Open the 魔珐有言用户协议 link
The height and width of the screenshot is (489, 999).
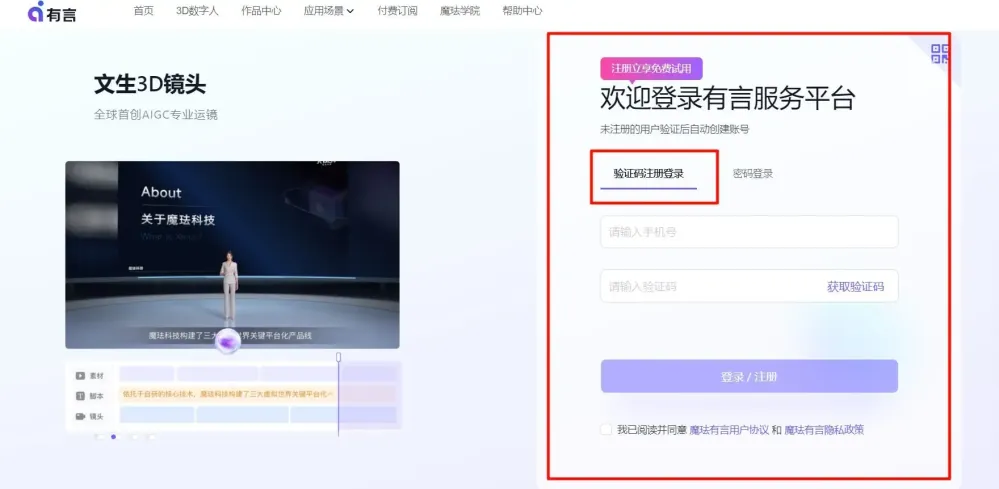(729, 430)
